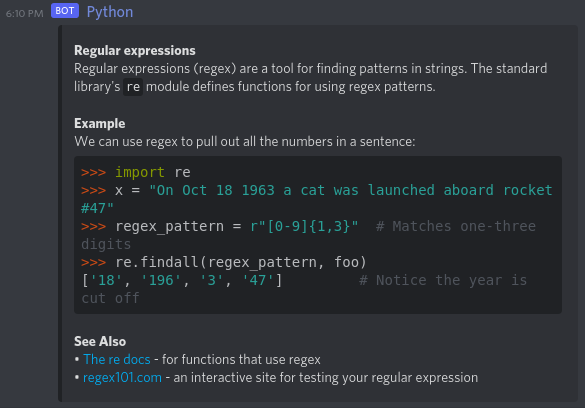585x408 pixels.
Task: Visit the regex101.com link
Action: click(122, 377)
